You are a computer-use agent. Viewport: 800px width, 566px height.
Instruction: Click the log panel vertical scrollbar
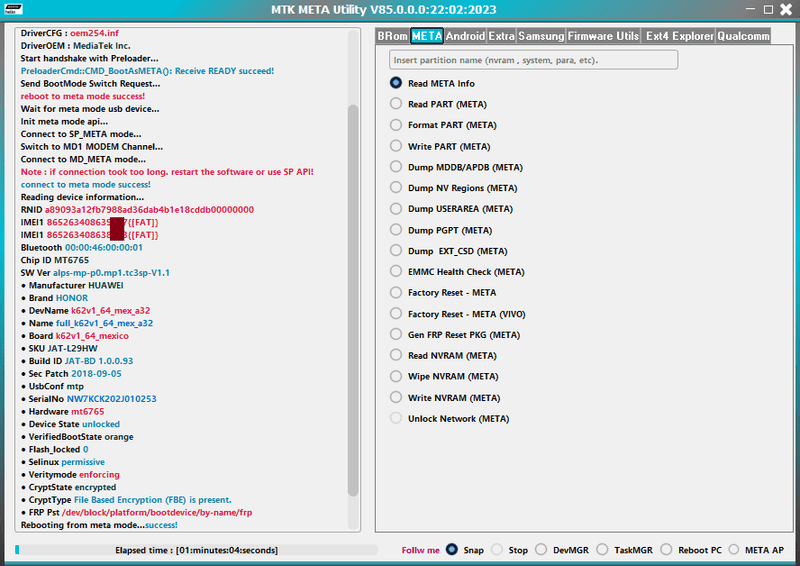353,301
